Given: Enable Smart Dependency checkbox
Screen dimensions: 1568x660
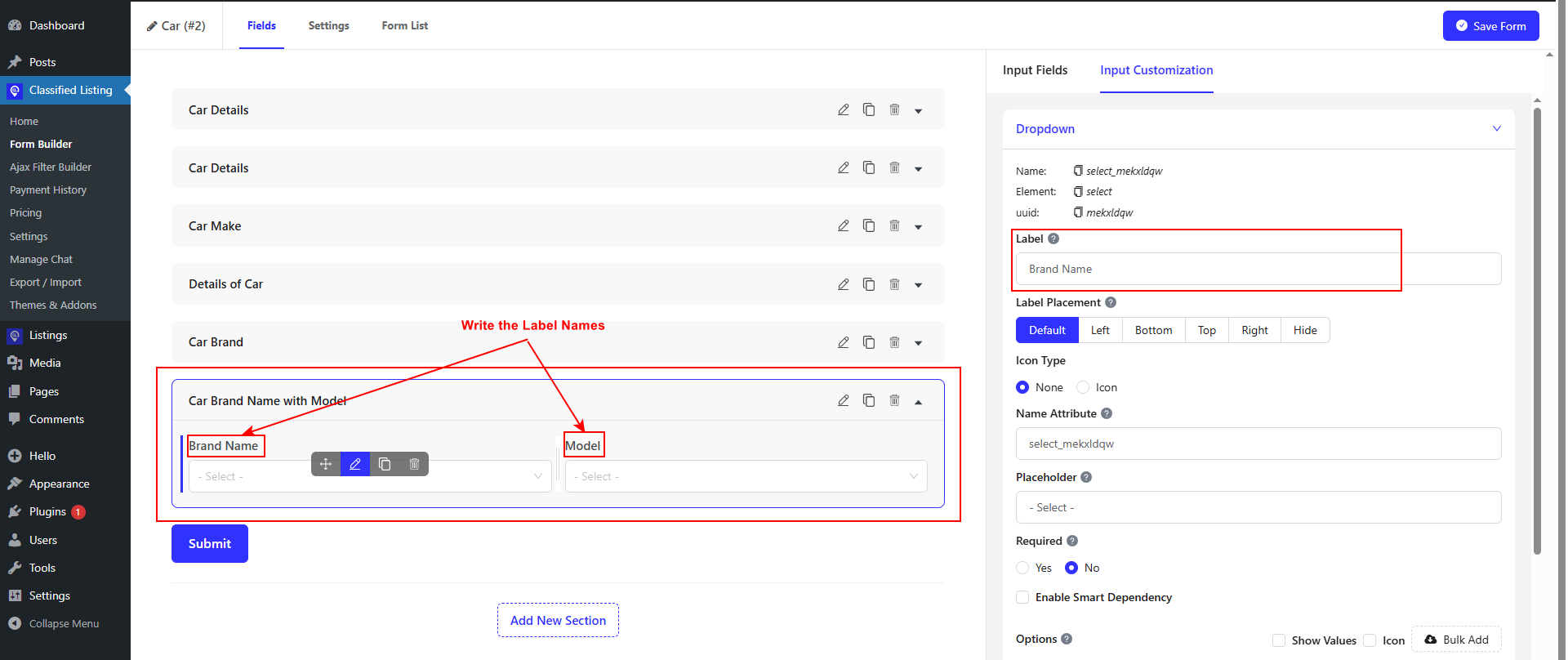Looking at the screenshot, I should coord(1022,597).
